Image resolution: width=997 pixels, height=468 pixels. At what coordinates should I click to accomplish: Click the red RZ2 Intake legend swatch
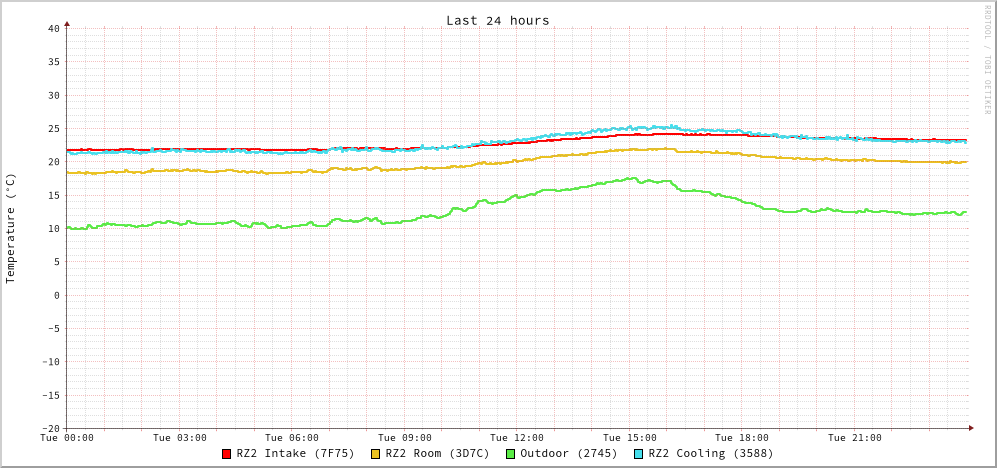click(x=227, y=454)
